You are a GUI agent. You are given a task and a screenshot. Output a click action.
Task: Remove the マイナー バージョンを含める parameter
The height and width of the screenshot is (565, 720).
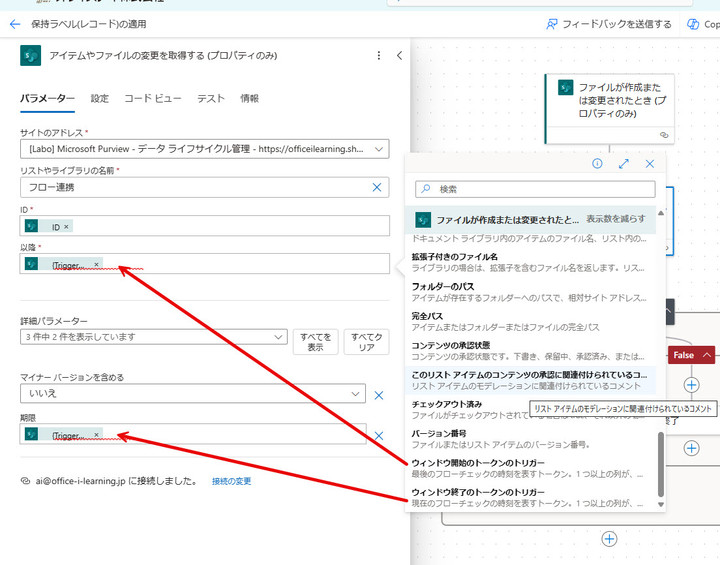(379, 395)
